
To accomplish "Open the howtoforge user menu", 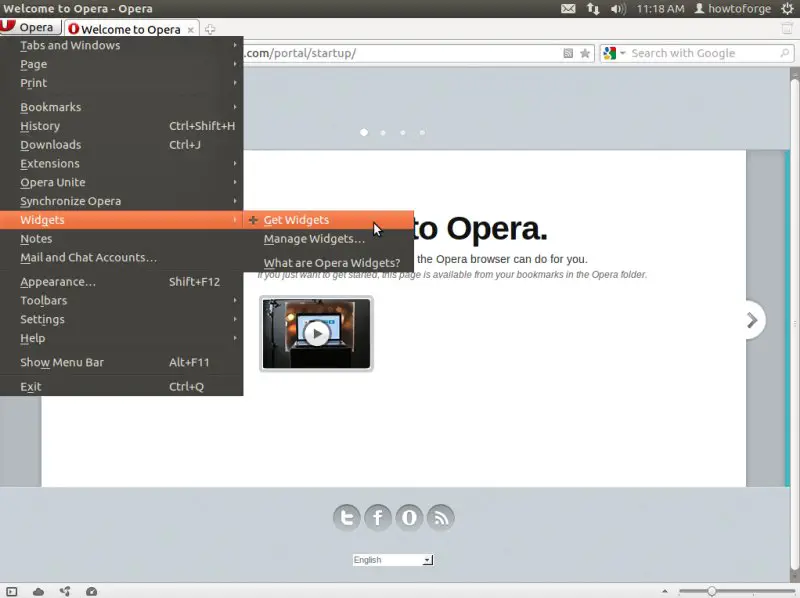I will pyautogui.click(x=733, y=9).
